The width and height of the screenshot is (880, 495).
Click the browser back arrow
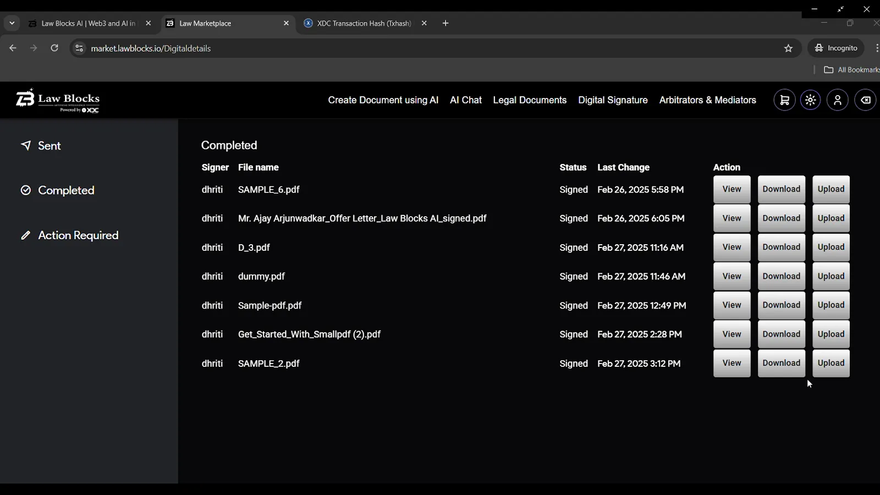13,48
